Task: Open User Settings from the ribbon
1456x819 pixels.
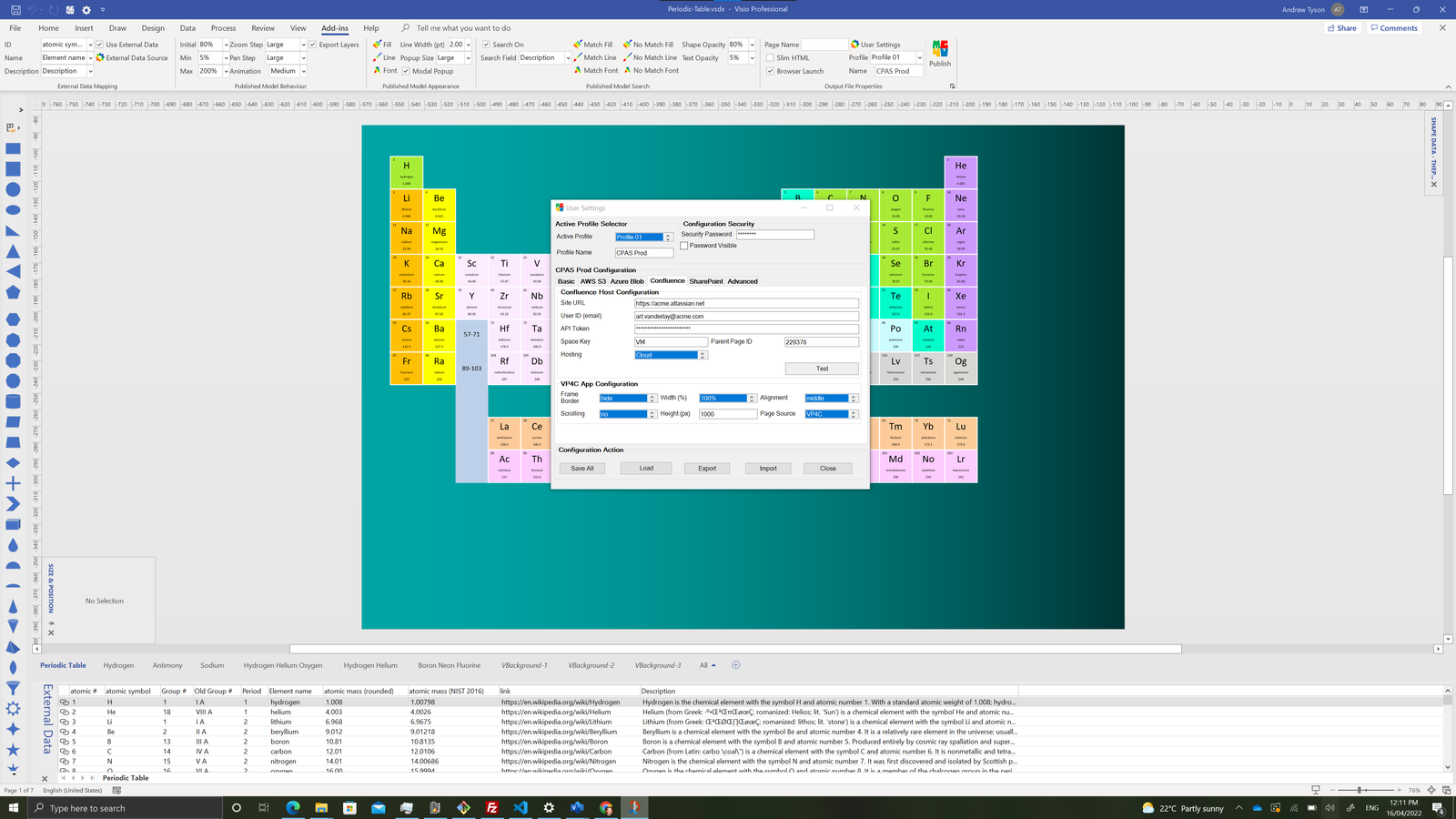Action: click(875, 44)
